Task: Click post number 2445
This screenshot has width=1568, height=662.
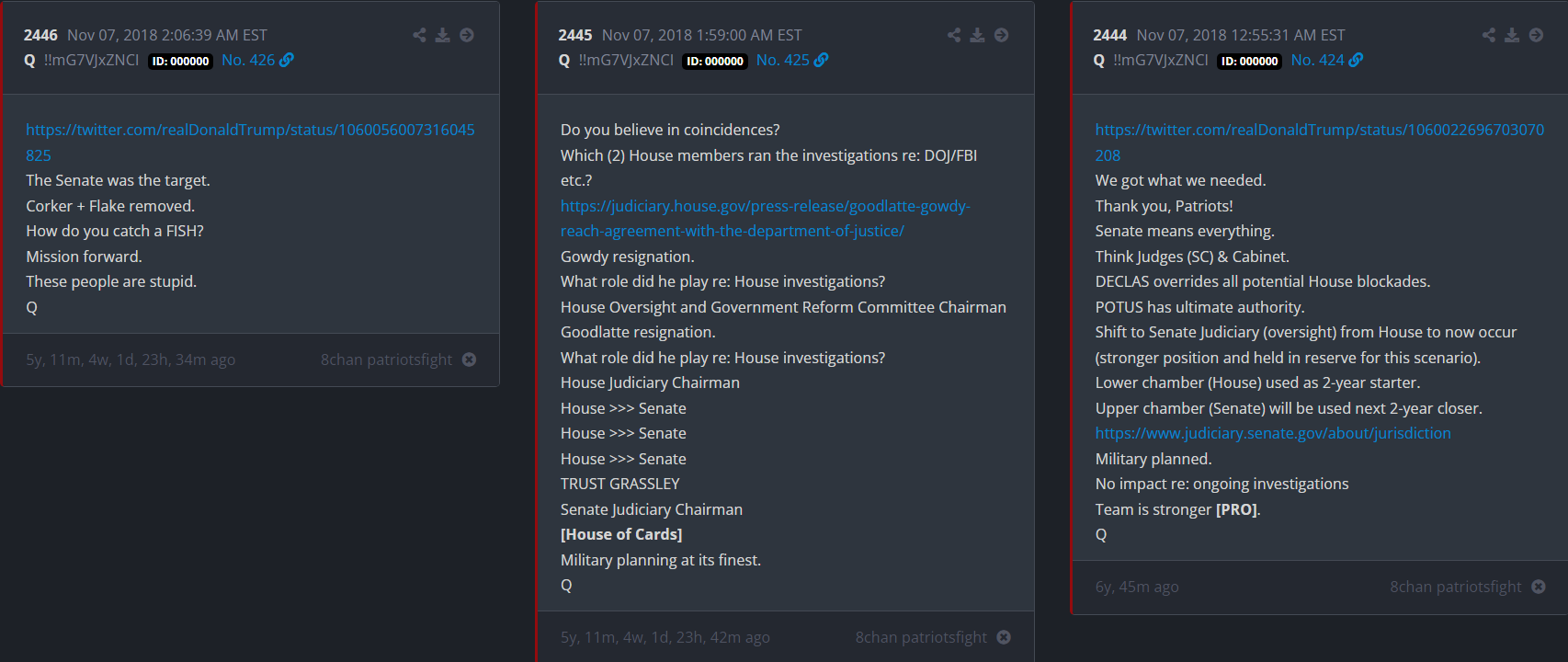Action: point(575,35)
